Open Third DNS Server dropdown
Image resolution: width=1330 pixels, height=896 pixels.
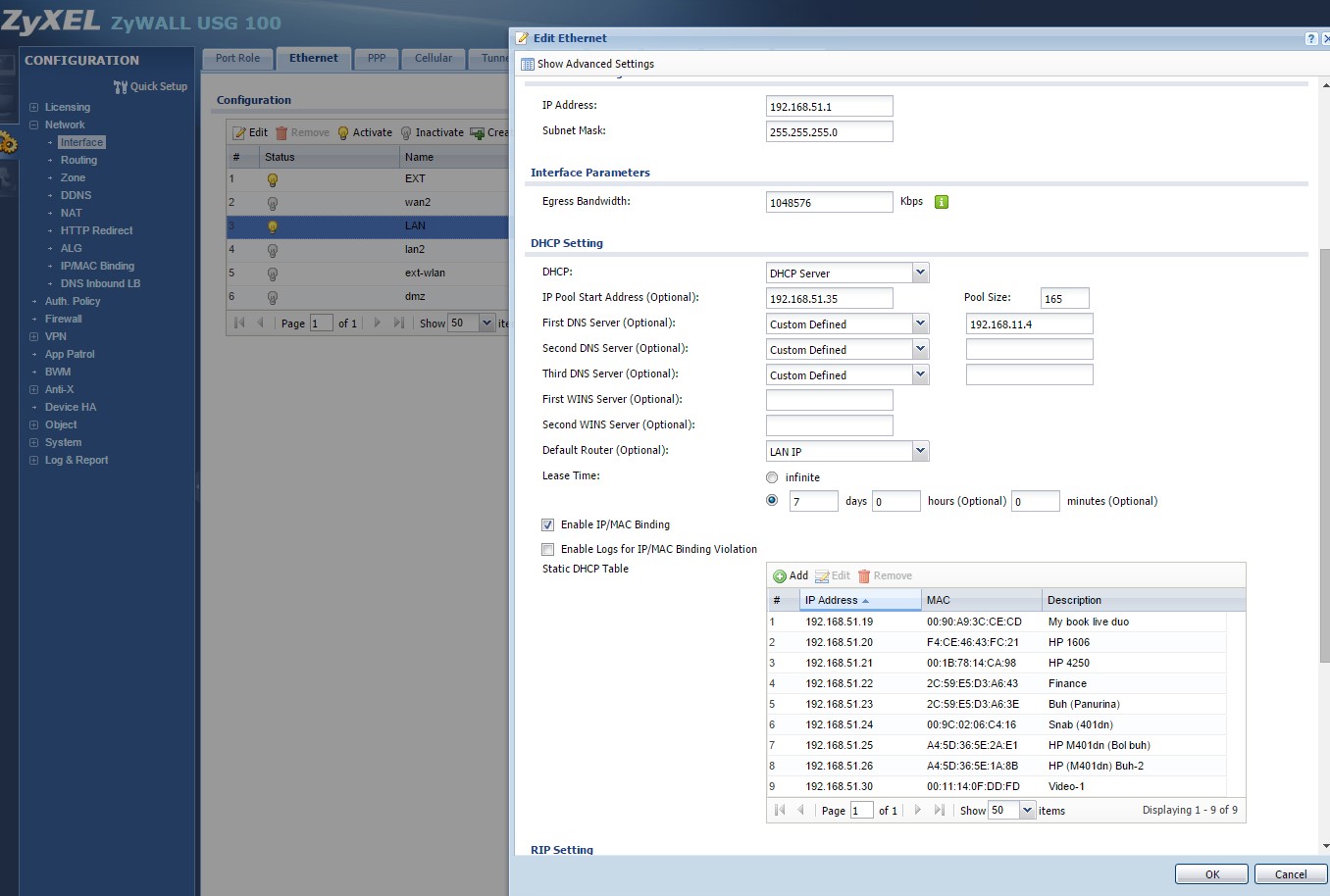tap(920, 374)
